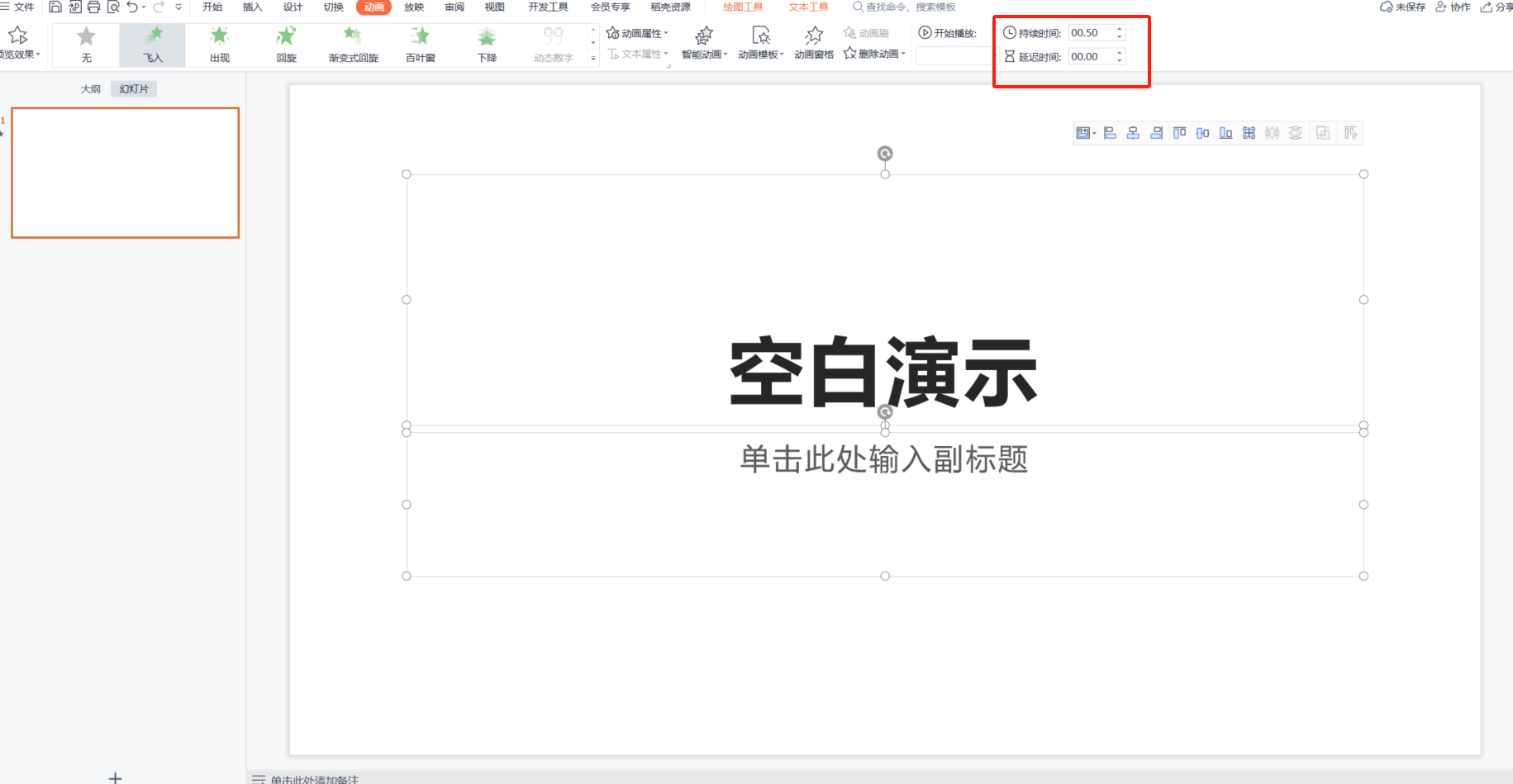Expand 动画属性 animation properties dropdown
The image size is (1513, 784).
637,33
